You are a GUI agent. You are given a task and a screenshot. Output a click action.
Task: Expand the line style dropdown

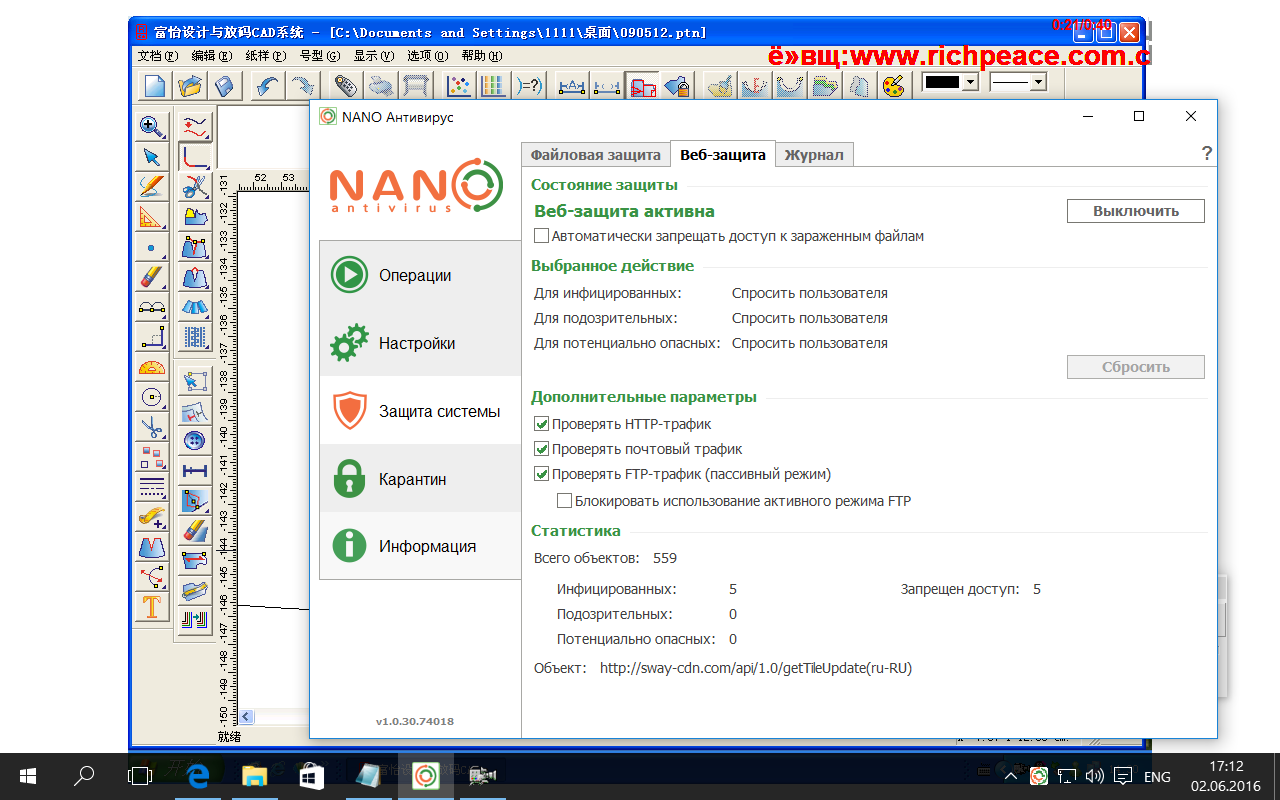(1037, 83)
